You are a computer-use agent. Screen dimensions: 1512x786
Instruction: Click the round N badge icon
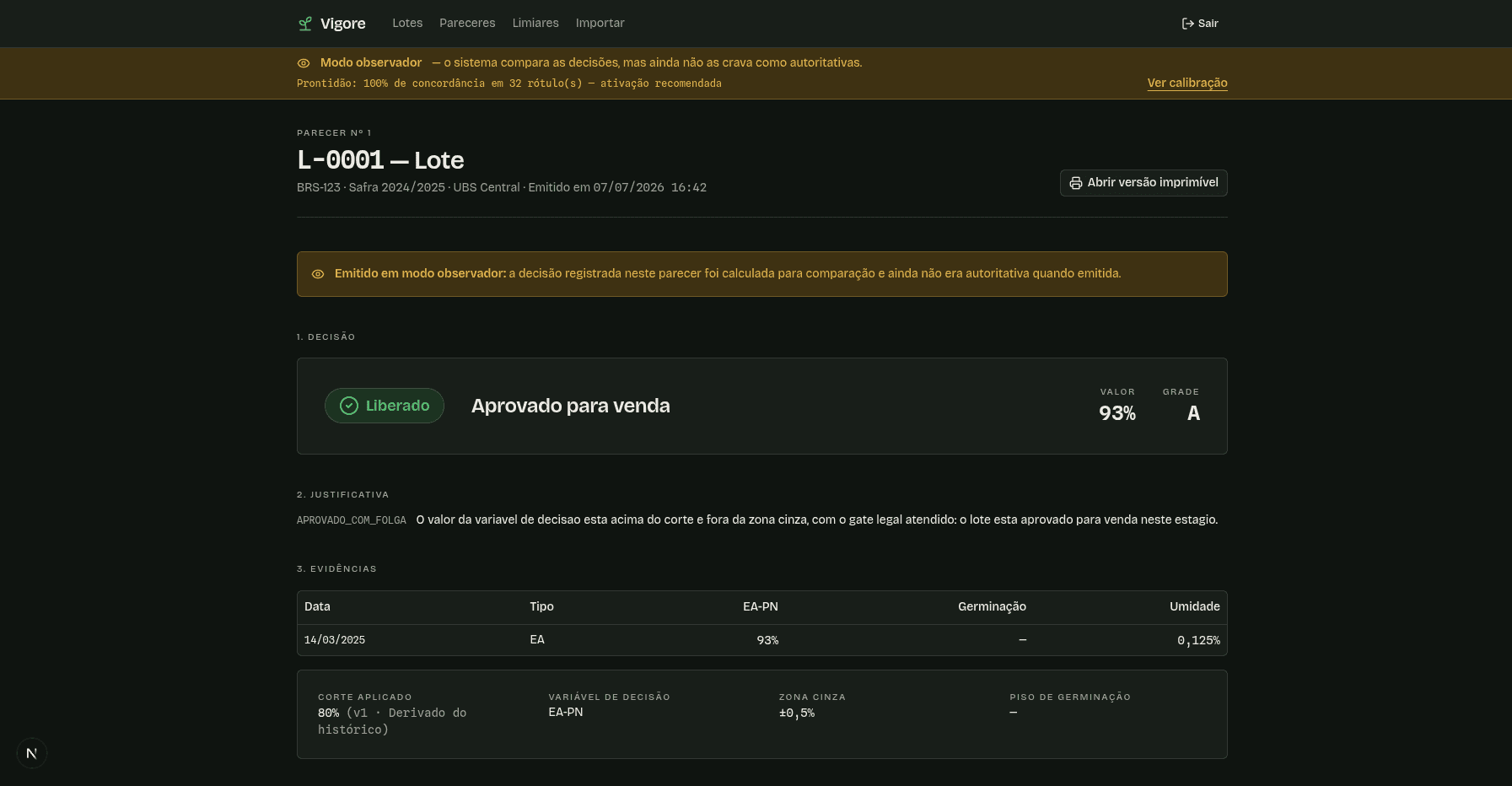(32, 753)
